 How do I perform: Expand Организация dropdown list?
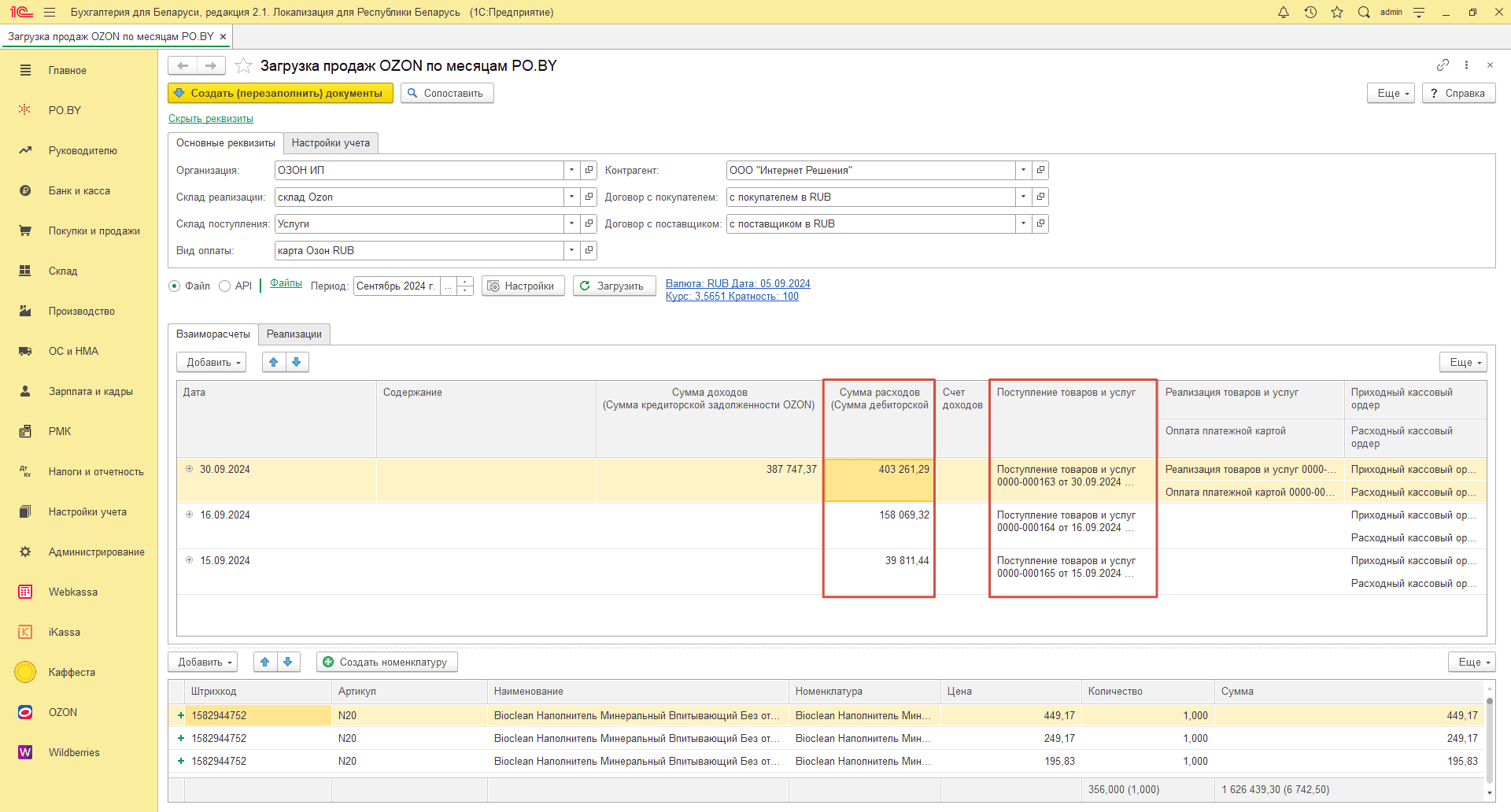coord(572,170)
